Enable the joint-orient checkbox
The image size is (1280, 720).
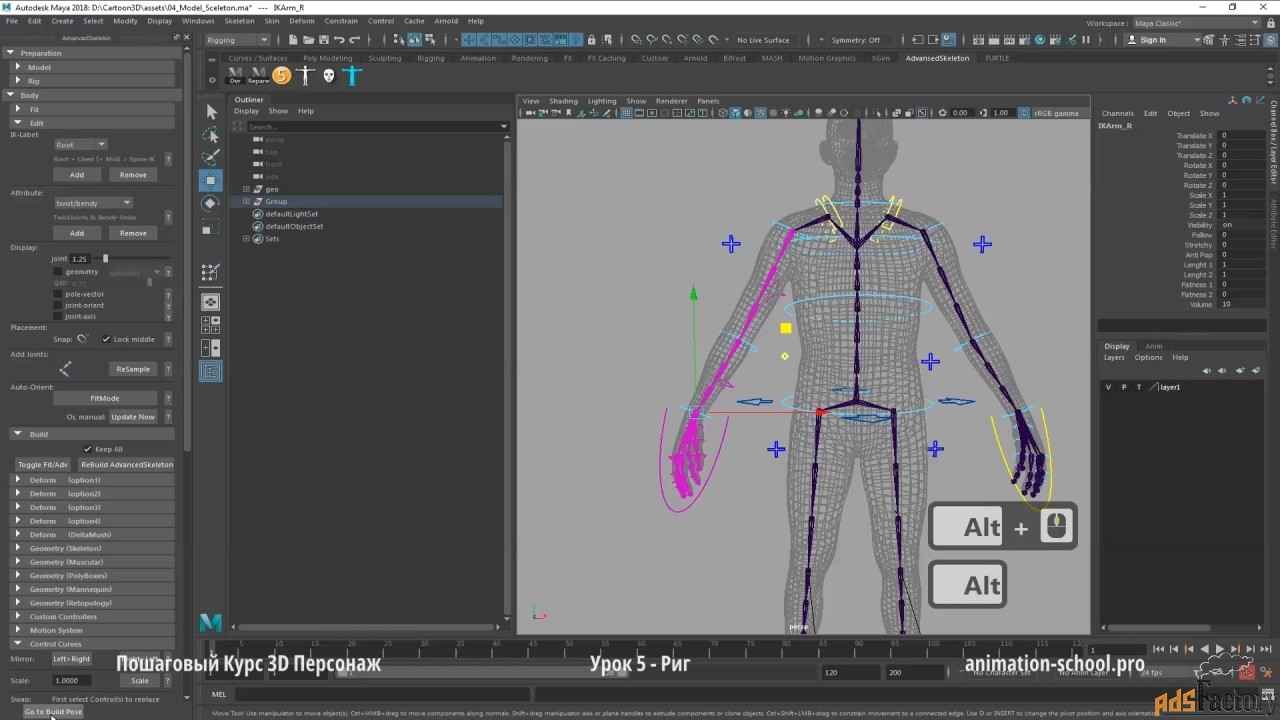pos(58,305)
